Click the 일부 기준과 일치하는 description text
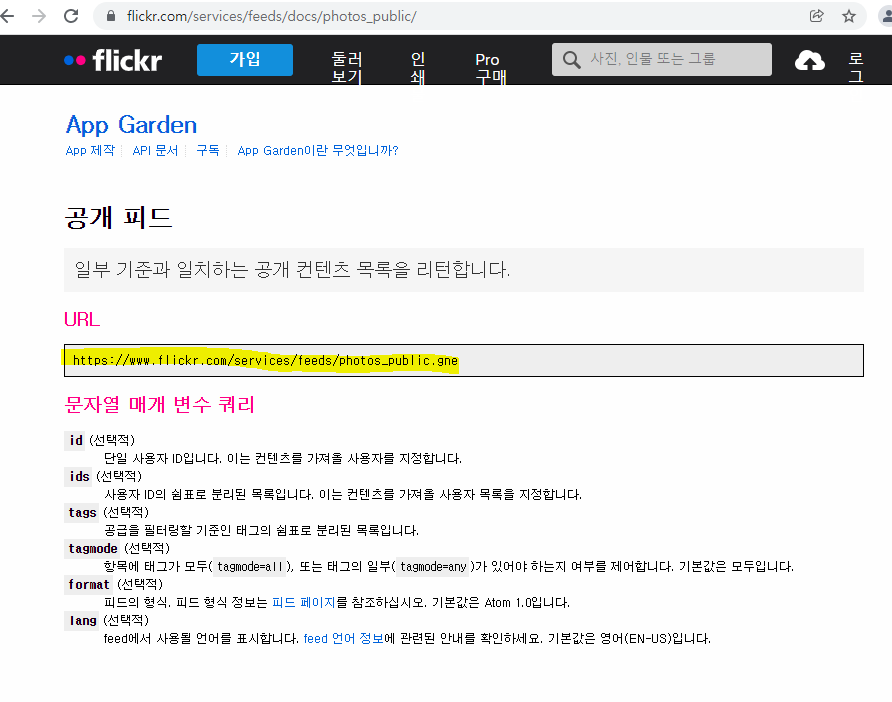 [292, 269]
